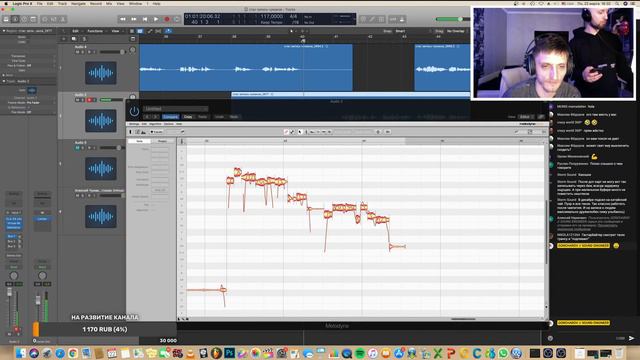Open the Mix menu

pyautogui.click(x=109, y=3)
